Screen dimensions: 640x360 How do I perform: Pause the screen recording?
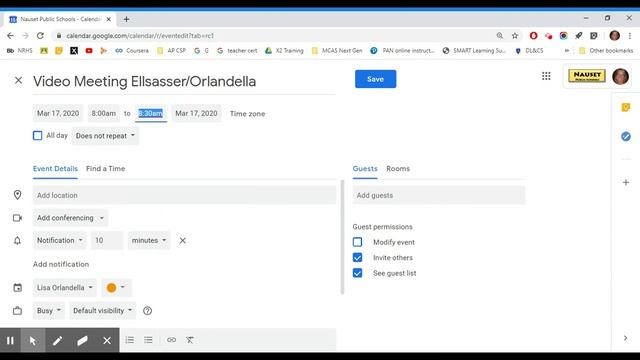tap(10, 340)
